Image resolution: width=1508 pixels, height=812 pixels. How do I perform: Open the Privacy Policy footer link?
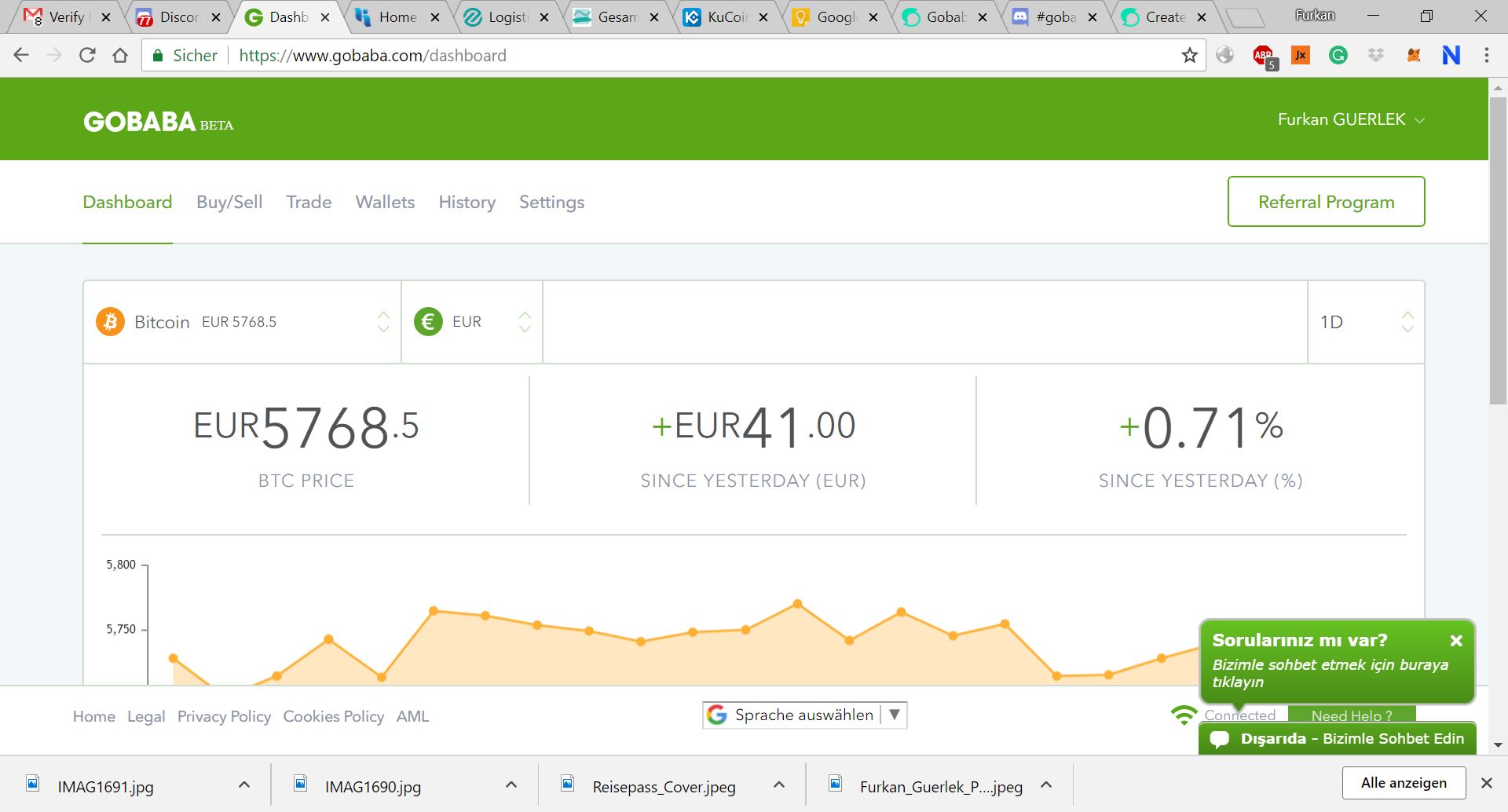pyautogui.click(x=224, y=716)
